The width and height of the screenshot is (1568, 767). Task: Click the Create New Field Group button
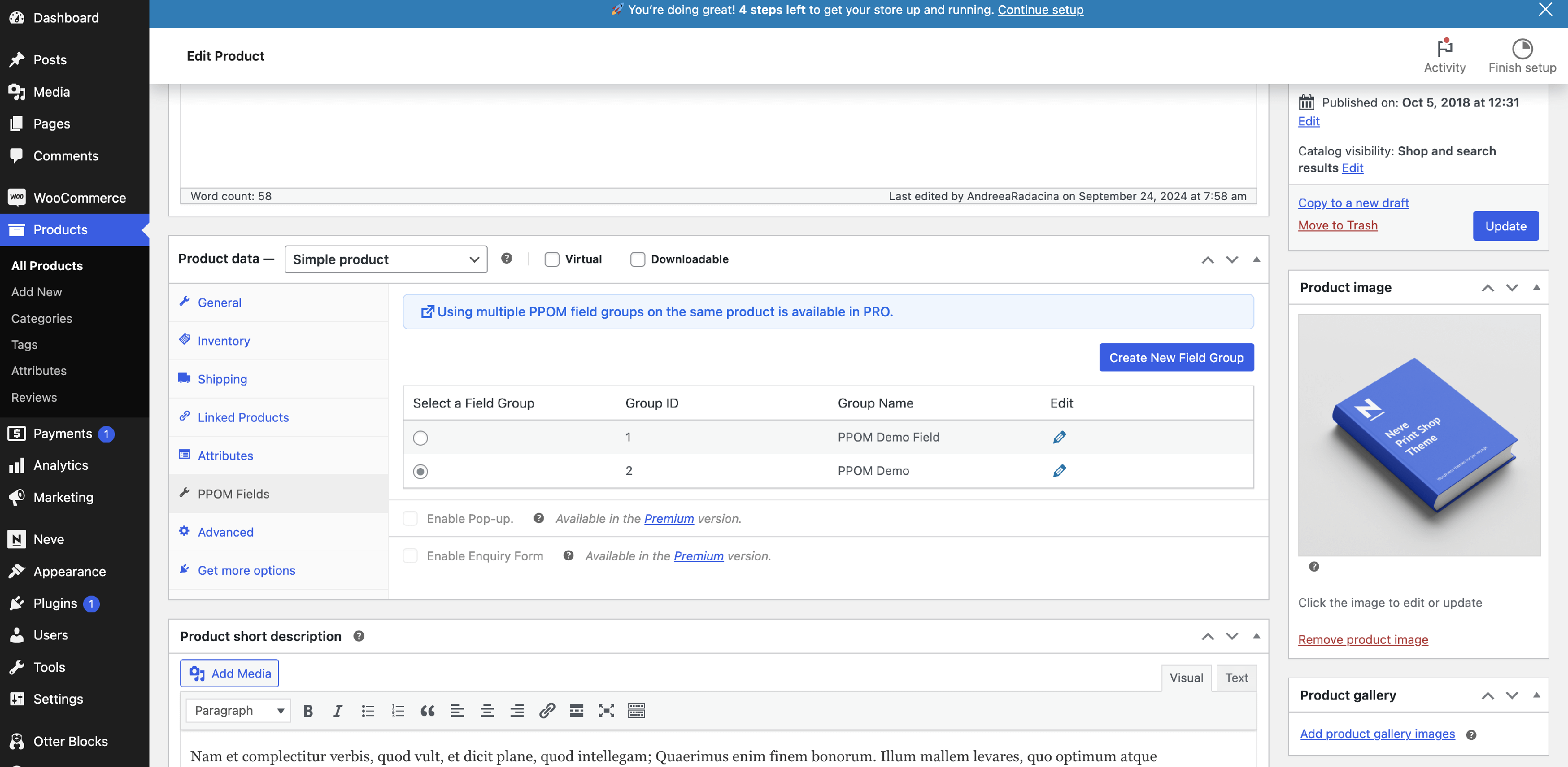(x=1176, y=358)
